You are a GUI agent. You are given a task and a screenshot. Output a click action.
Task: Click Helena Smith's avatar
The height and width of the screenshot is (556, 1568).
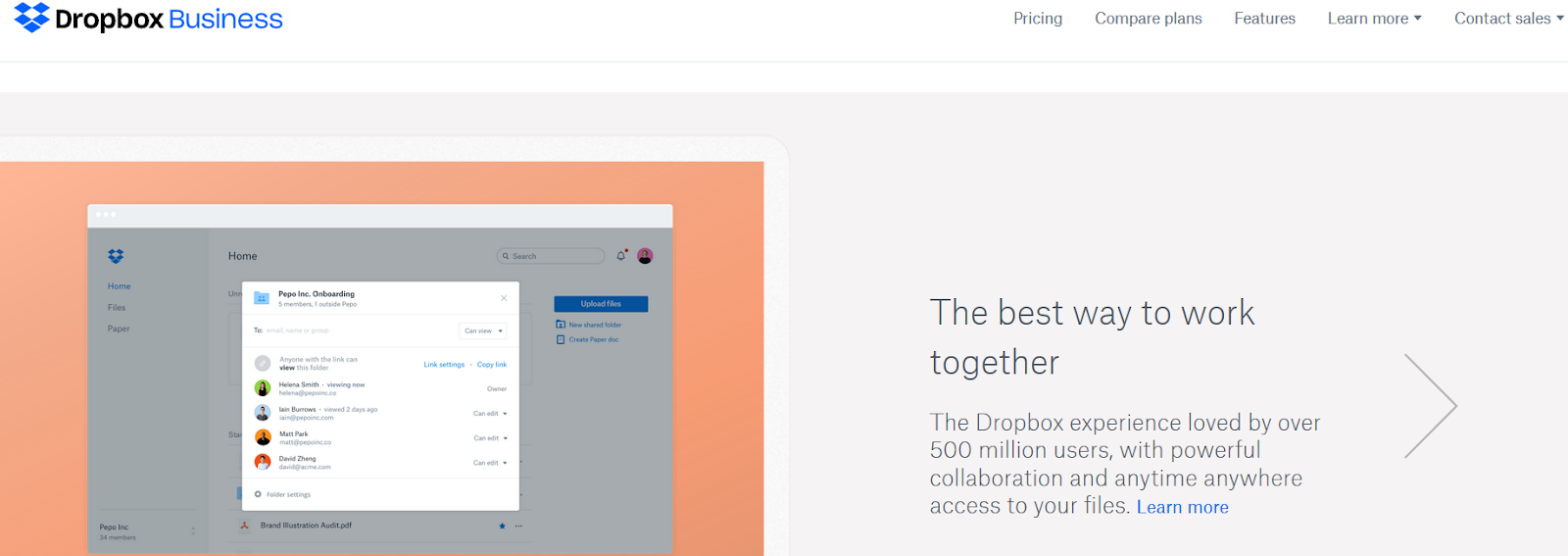tap(263, 388)
